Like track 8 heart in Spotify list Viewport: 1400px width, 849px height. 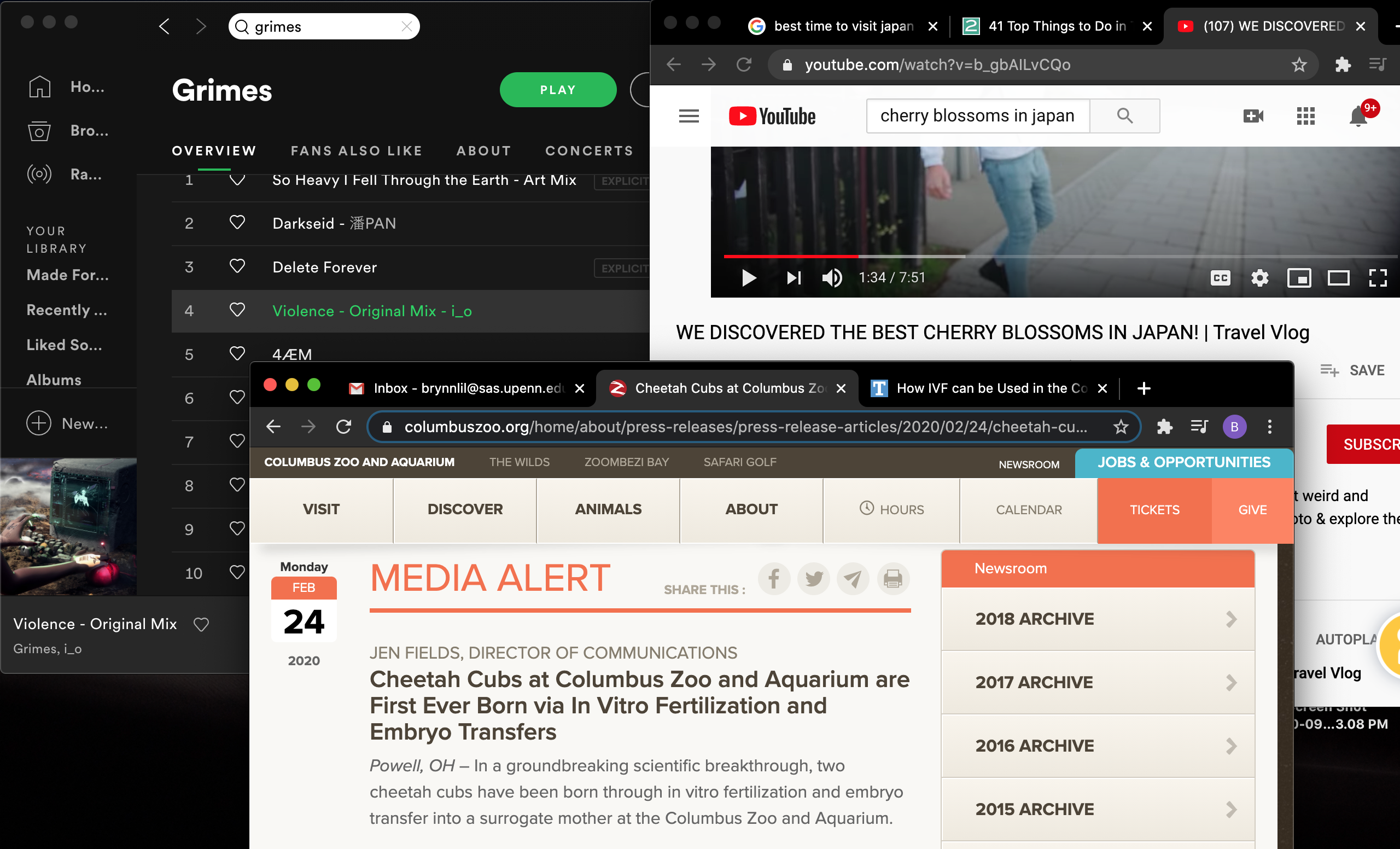pos(237,485)
